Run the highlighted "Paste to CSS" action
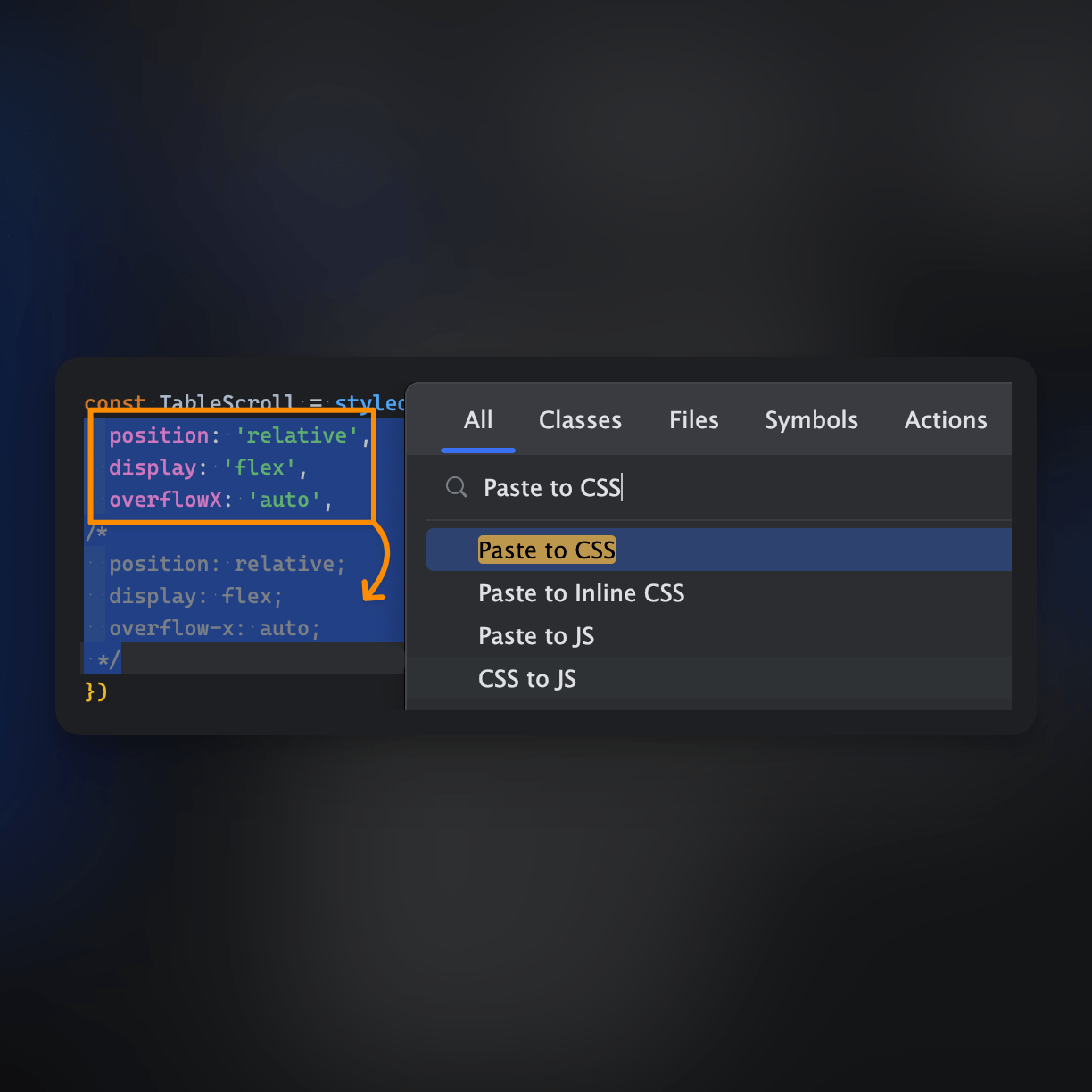The height and width of the screenshot is (1092, 1092). (547, 550)
